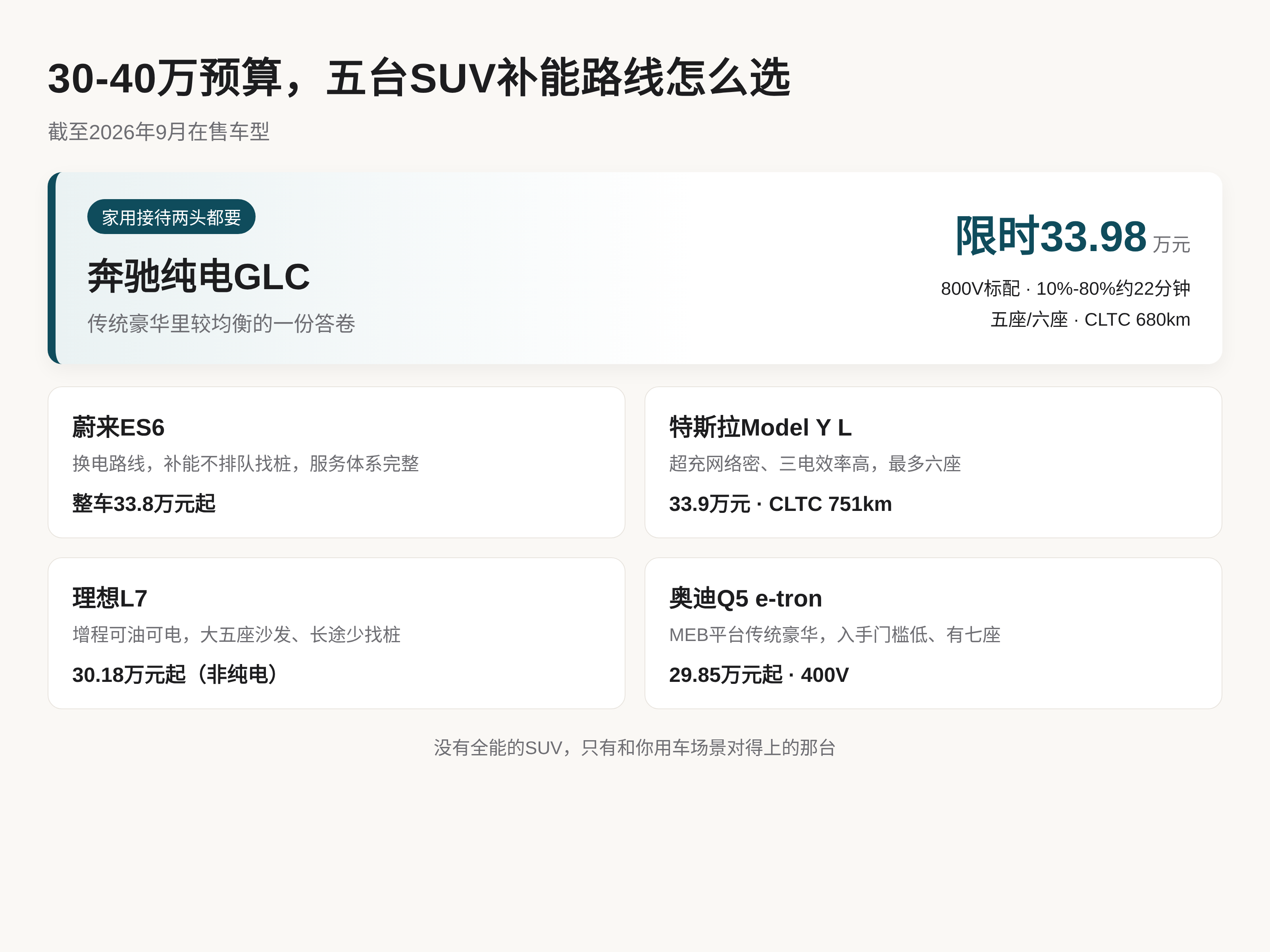Click the page headline about 五台SUV补能路线
1270x952 pixels.
[419, 78]
